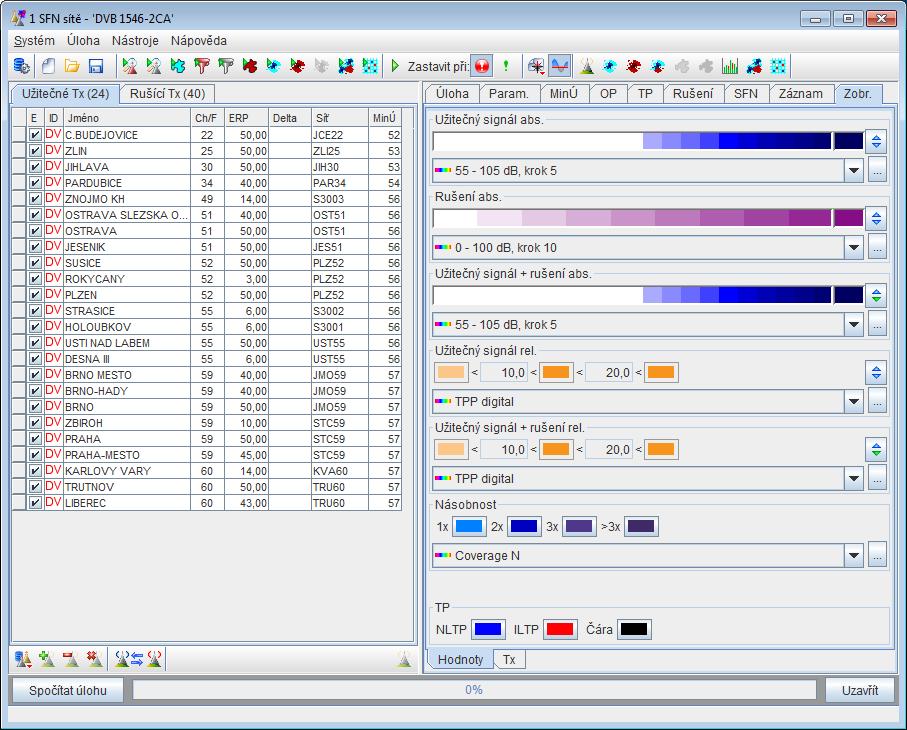Click green exclamation mark icon
This screenshot has width=907, height=730.
click(x=506, y=66)
